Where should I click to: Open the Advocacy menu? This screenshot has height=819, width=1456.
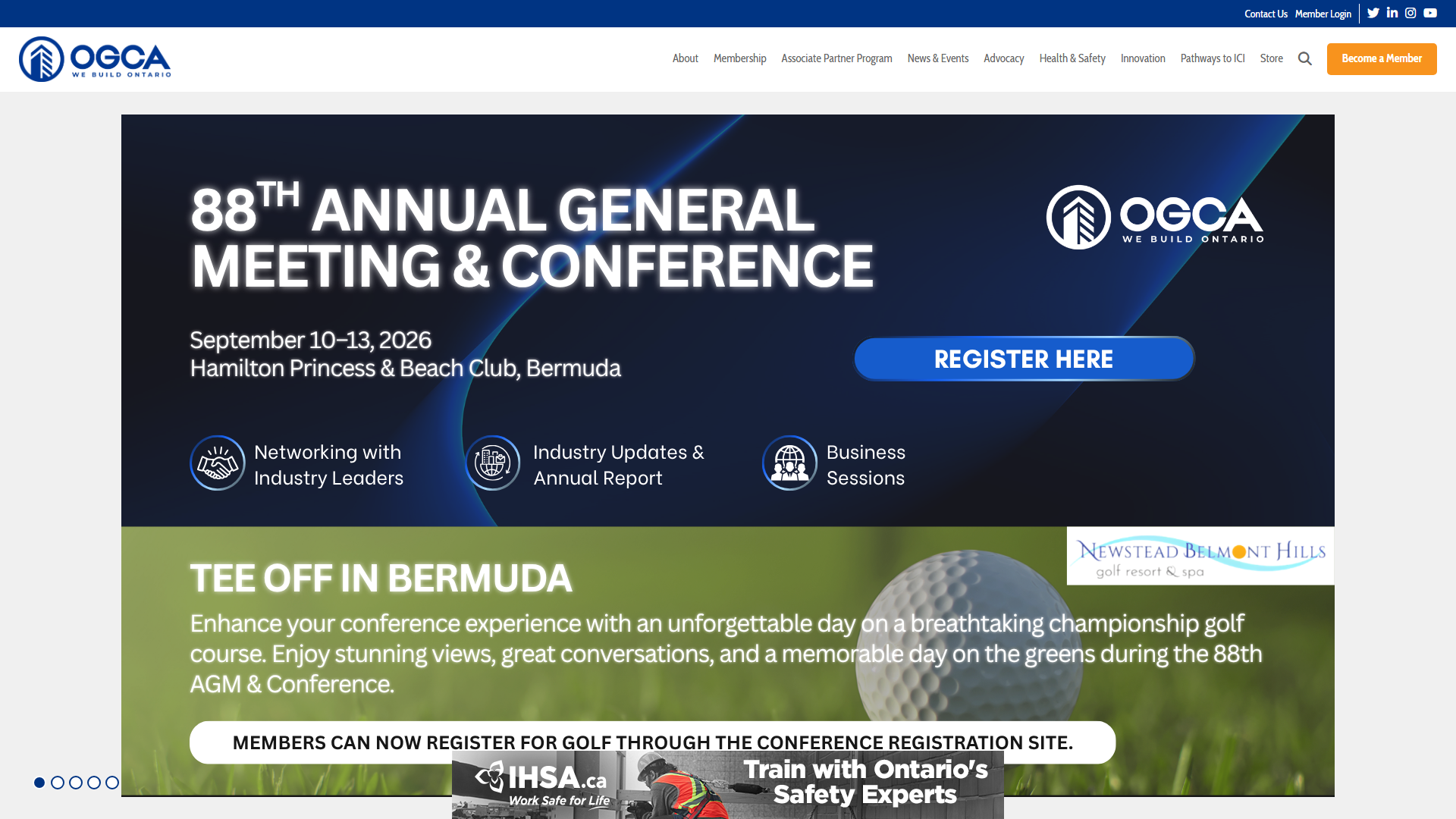[1004, 58]
